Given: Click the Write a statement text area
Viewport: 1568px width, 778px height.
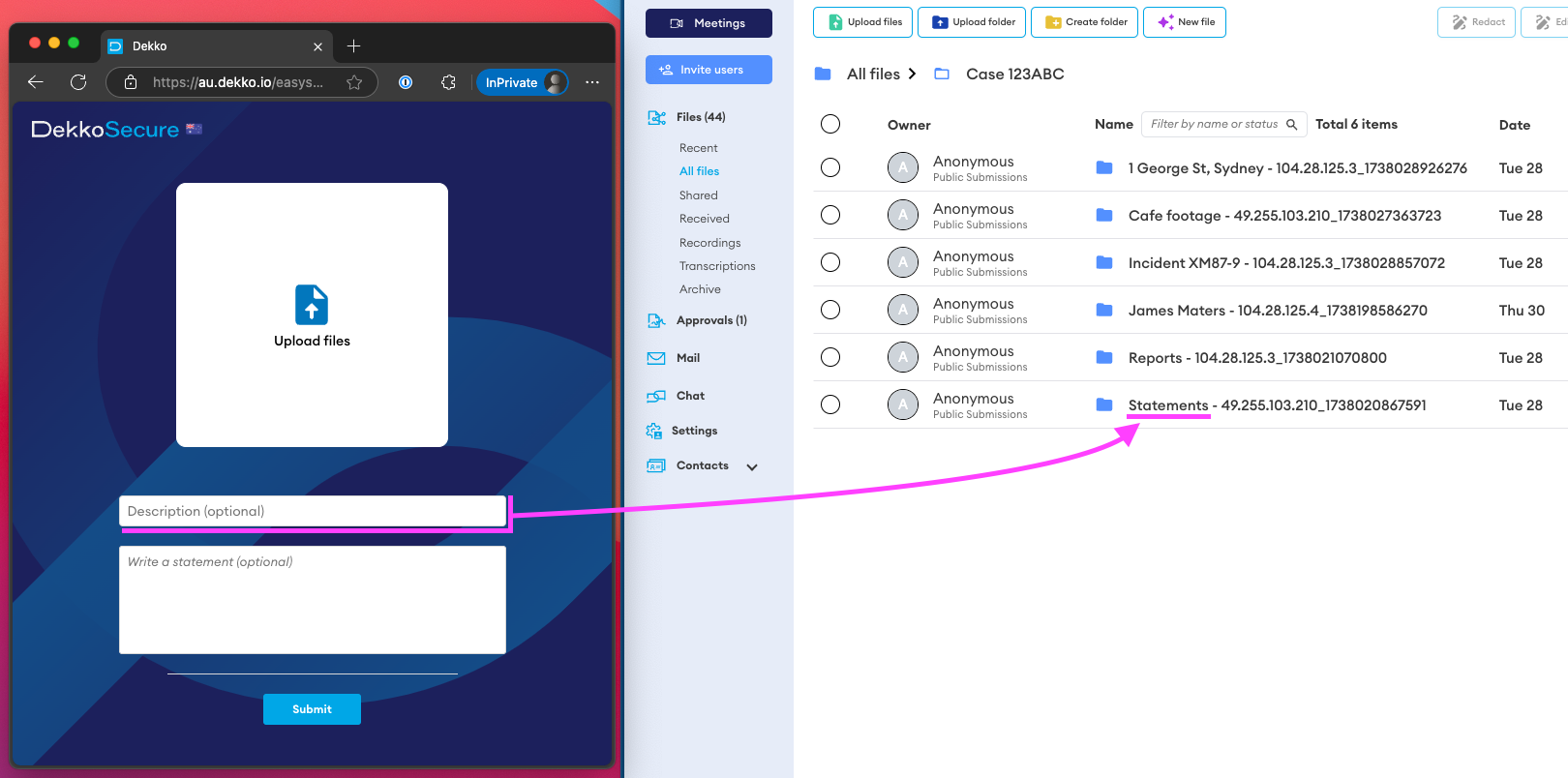Looking at the screenshot, I should click(313, 600).
